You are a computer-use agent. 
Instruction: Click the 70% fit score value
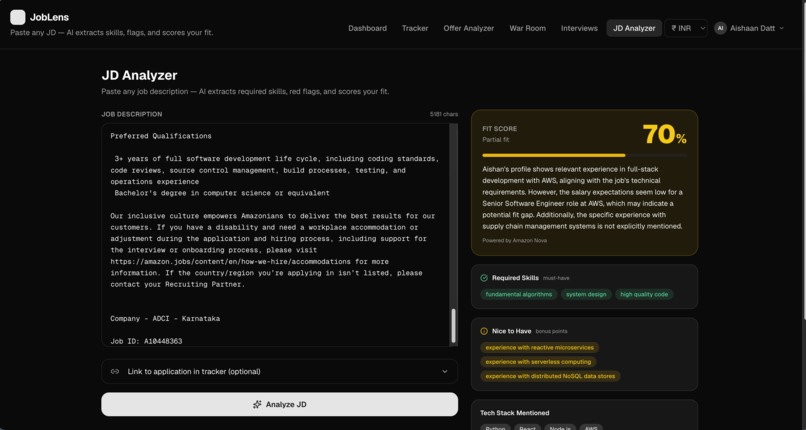point(664,135)
